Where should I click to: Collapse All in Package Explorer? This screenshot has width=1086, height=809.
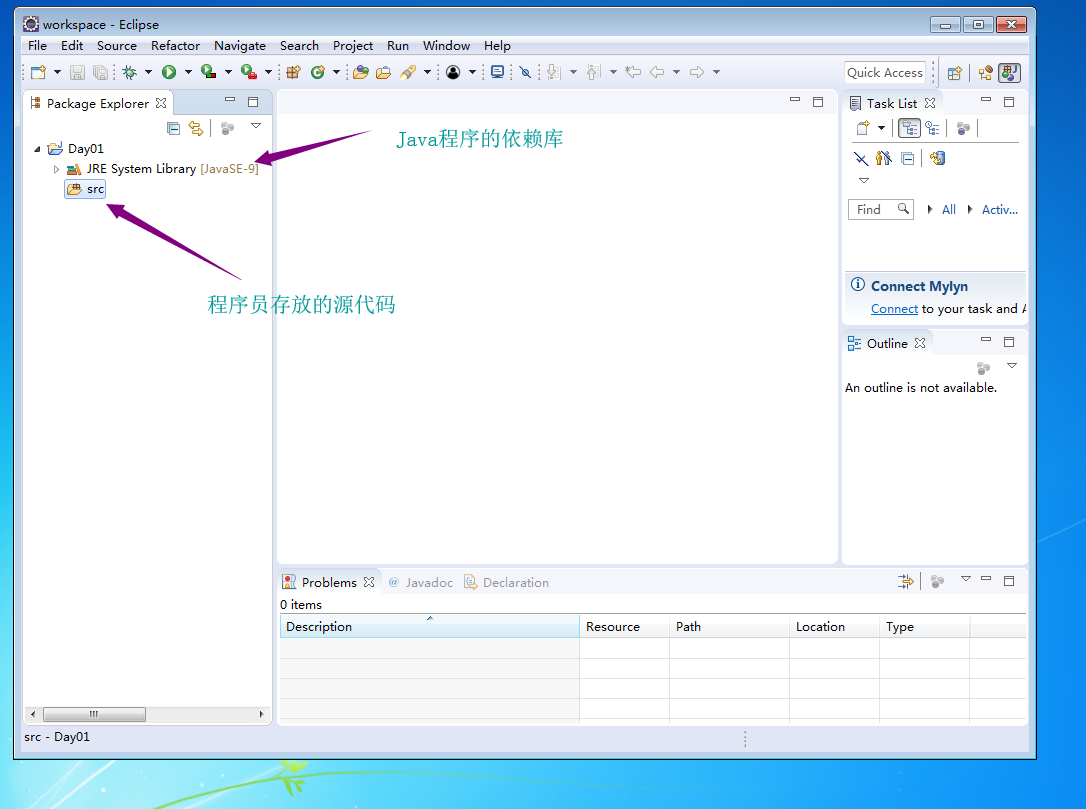tap(174, 128)
